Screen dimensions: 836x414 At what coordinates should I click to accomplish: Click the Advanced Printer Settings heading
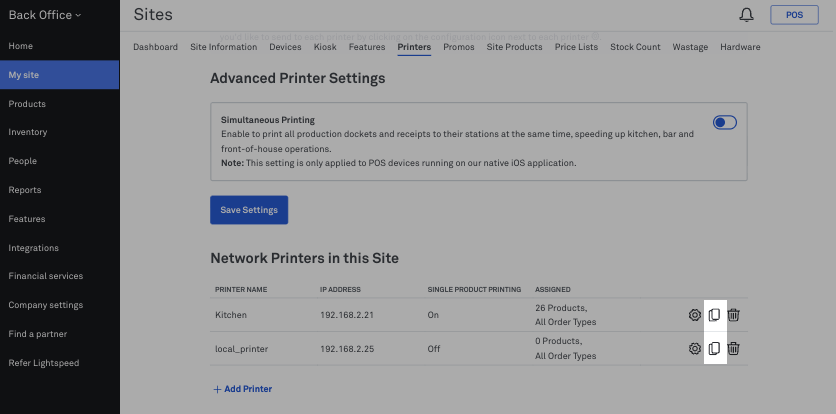point(298,78)
